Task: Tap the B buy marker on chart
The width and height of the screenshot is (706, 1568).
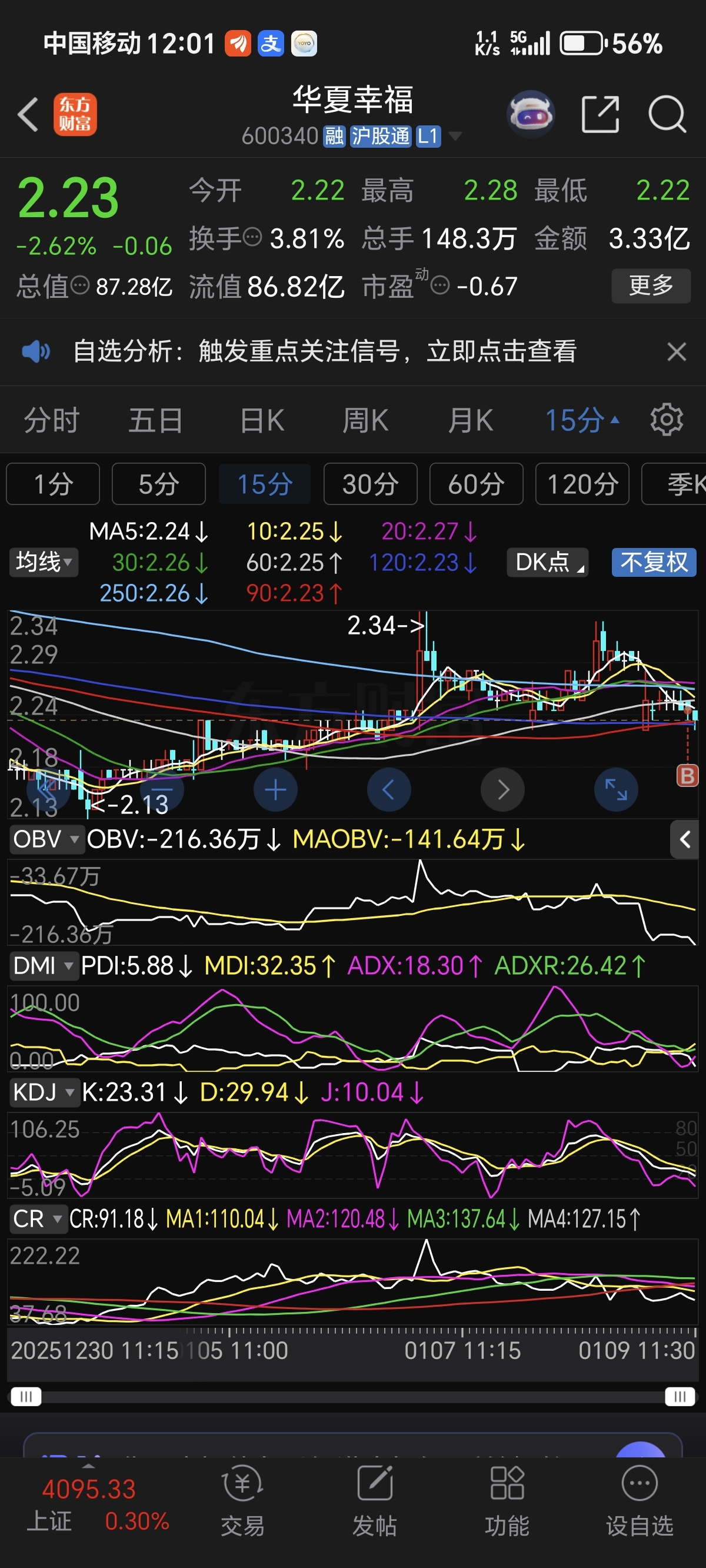Action: (687, 776)
